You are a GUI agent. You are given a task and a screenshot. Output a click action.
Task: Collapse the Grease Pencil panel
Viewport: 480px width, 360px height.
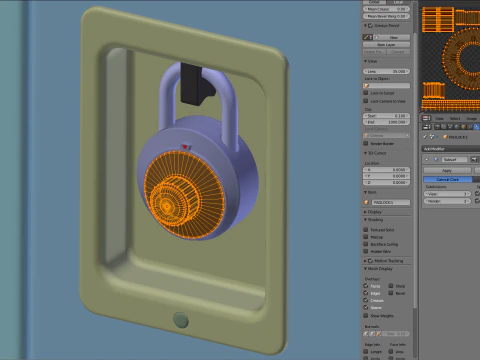point(365,26)
